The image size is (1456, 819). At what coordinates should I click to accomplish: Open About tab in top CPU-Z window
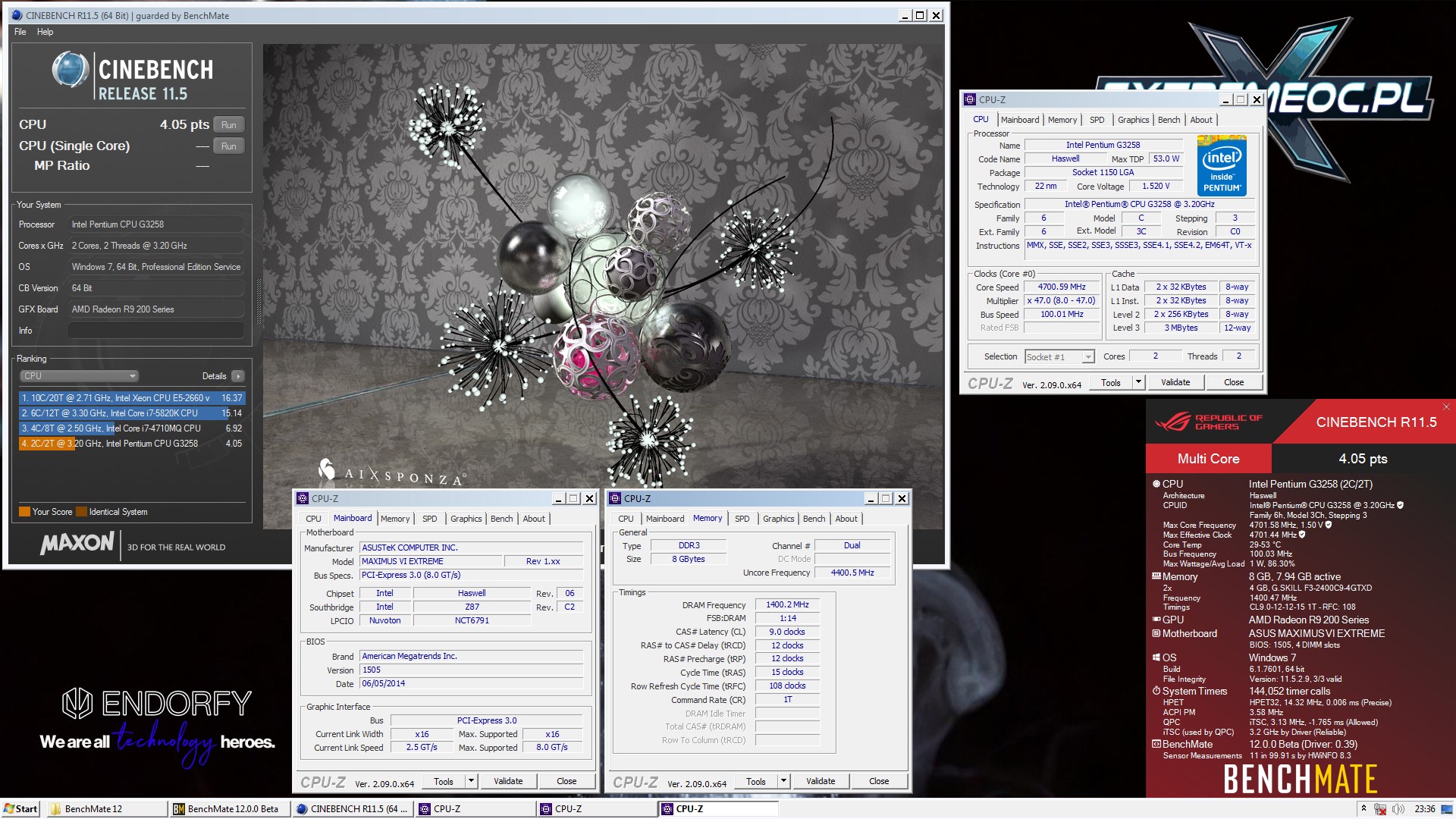1201,120
